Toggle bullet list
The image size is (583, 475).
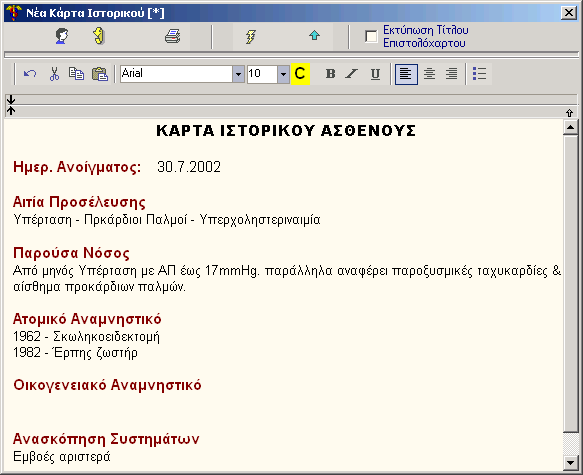click(x=479, y=74)
